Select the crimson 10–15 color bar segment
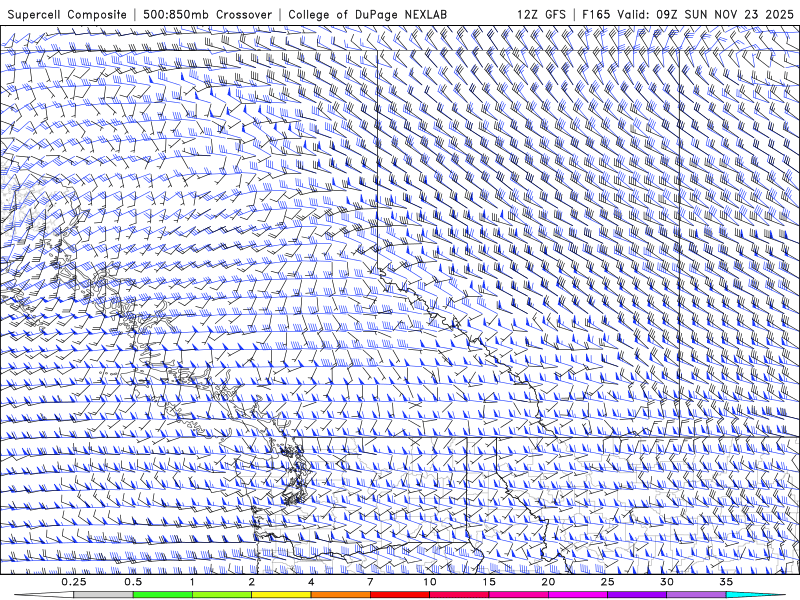The width and height of the screenshot is (800, 600). pyautogui.click(x=459, y=595)
